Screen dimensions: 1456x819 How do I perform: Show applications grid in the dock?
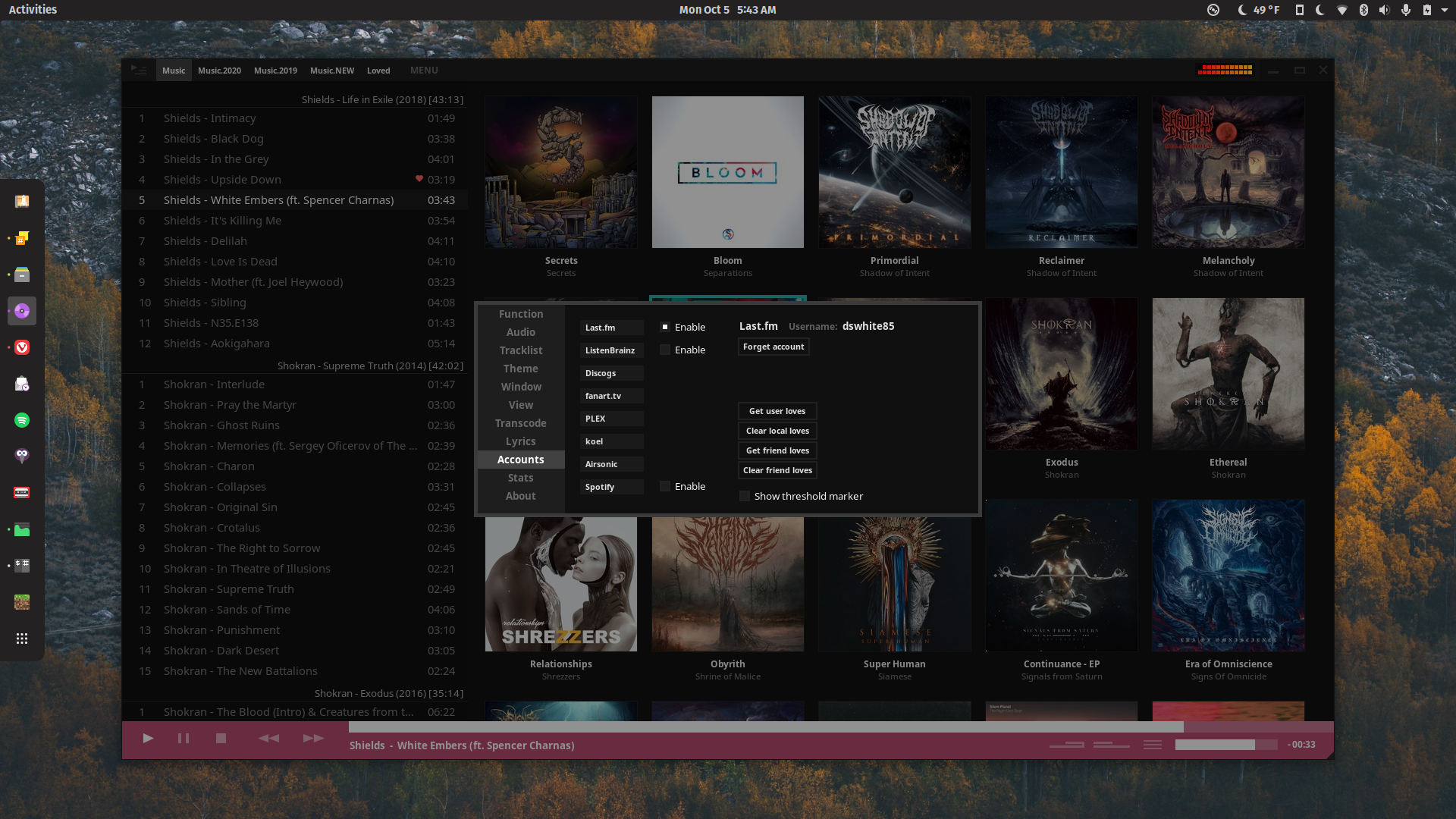pos(22,639)
